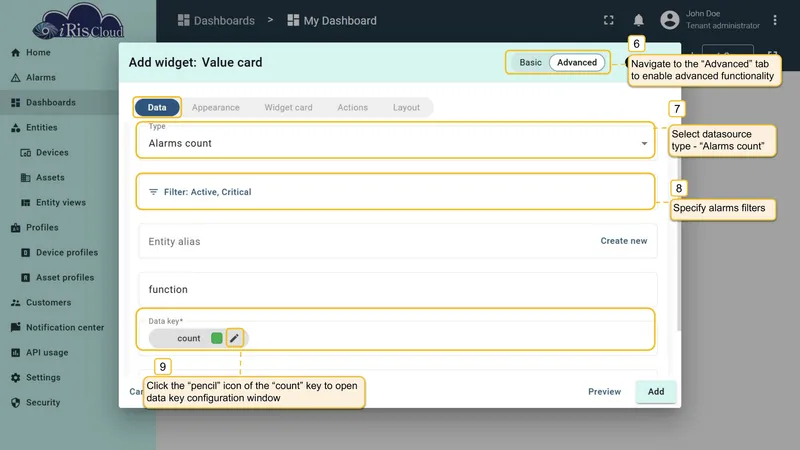Open notifications bell icon

click(638, 20)
